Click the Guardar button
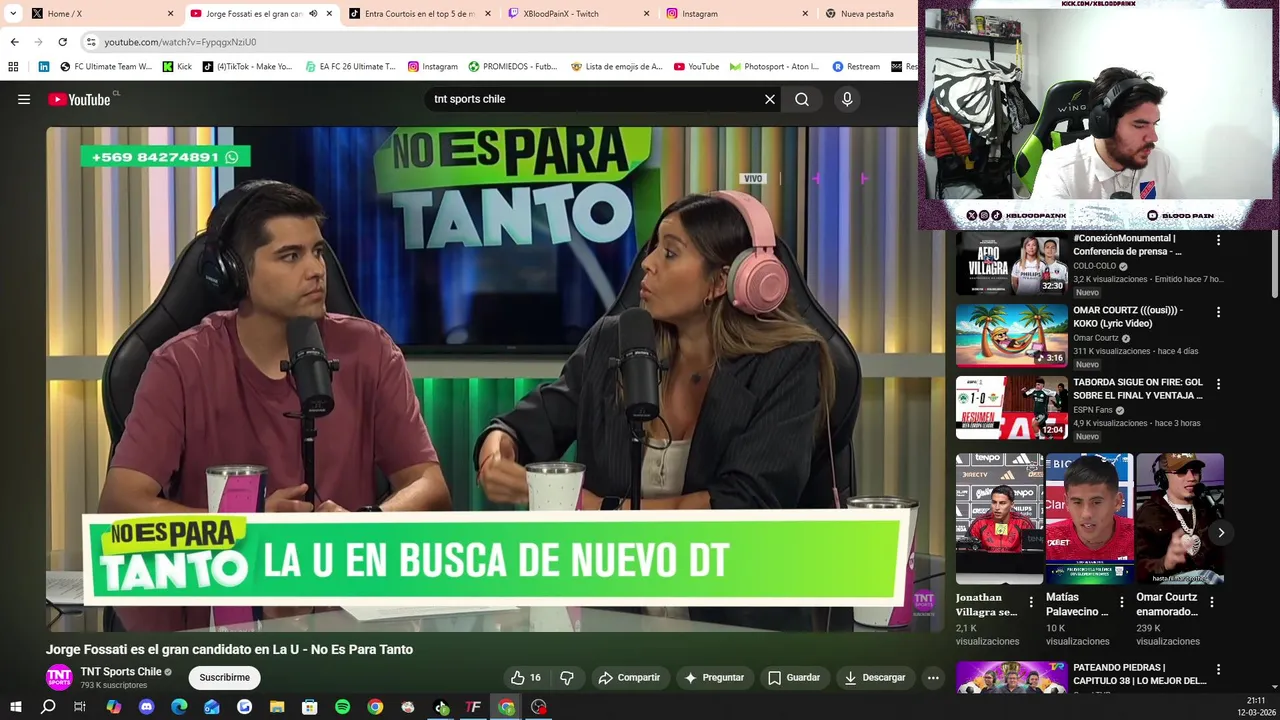1280x720 pixels. pos(794,677)
